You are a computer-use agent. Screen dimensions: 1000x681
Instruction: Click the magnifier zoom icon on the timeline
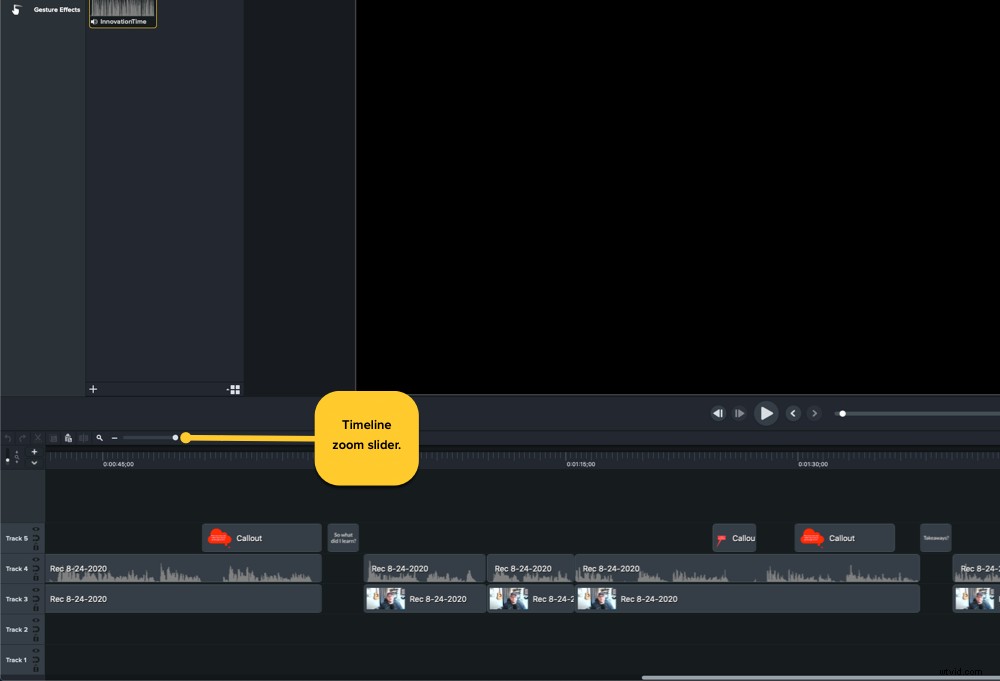tap(100, 437)
